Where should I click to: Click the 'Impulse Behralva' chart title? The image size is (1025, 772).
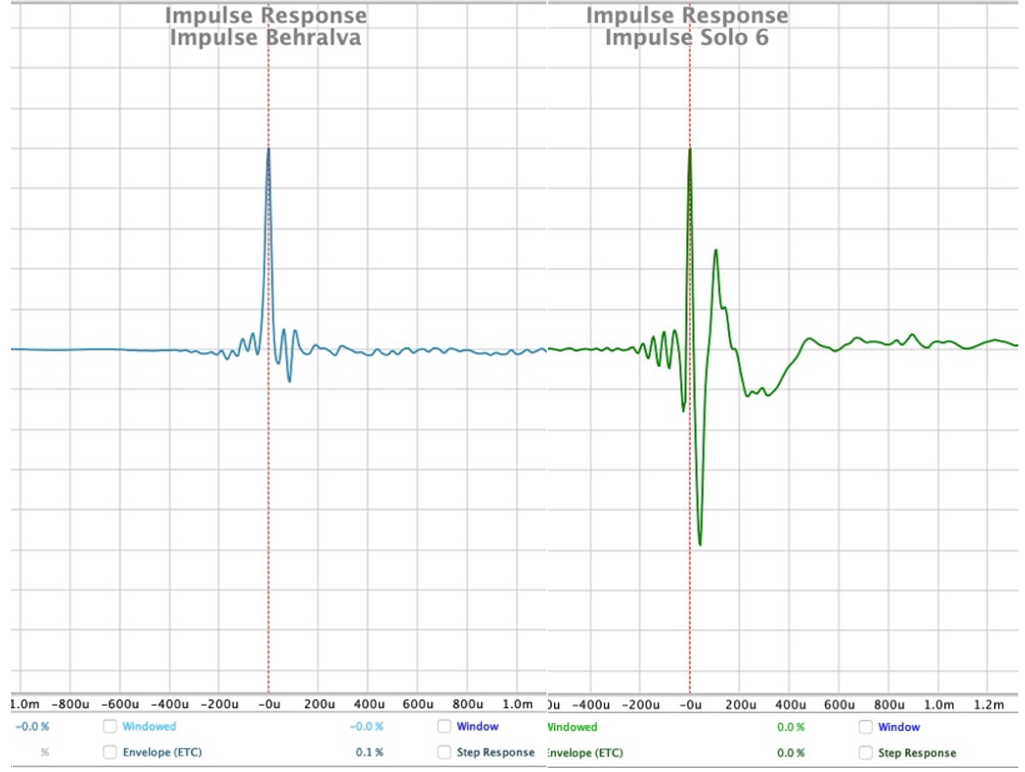(265, 38)
